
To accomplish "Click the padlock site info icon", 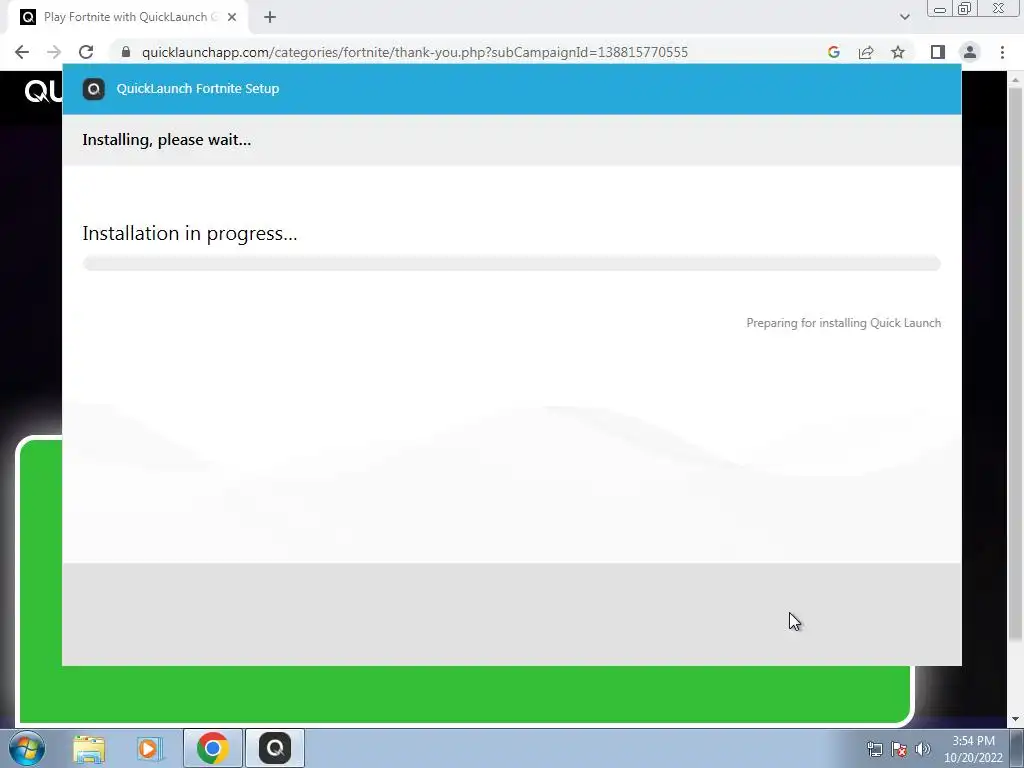I will coord(126,52).
